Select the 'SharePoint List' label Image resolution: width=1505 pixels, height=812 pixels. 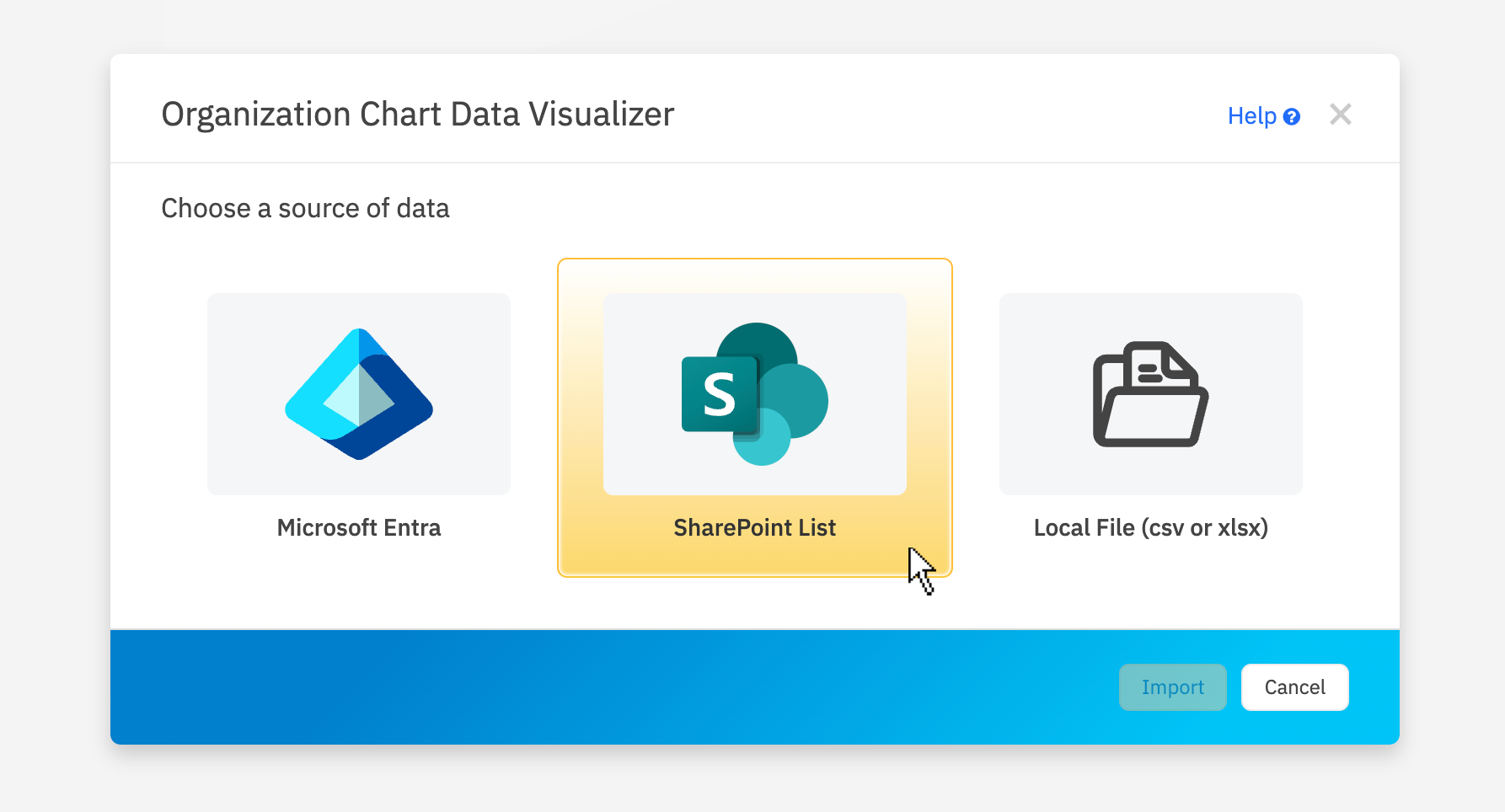pos(755,528)
